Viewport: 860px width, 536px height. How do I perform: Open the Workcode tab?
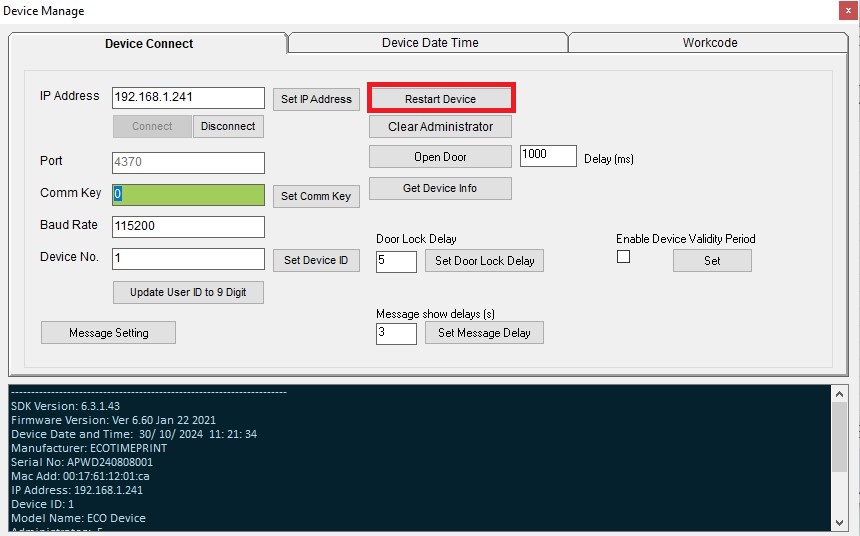(x=709, y=43)
